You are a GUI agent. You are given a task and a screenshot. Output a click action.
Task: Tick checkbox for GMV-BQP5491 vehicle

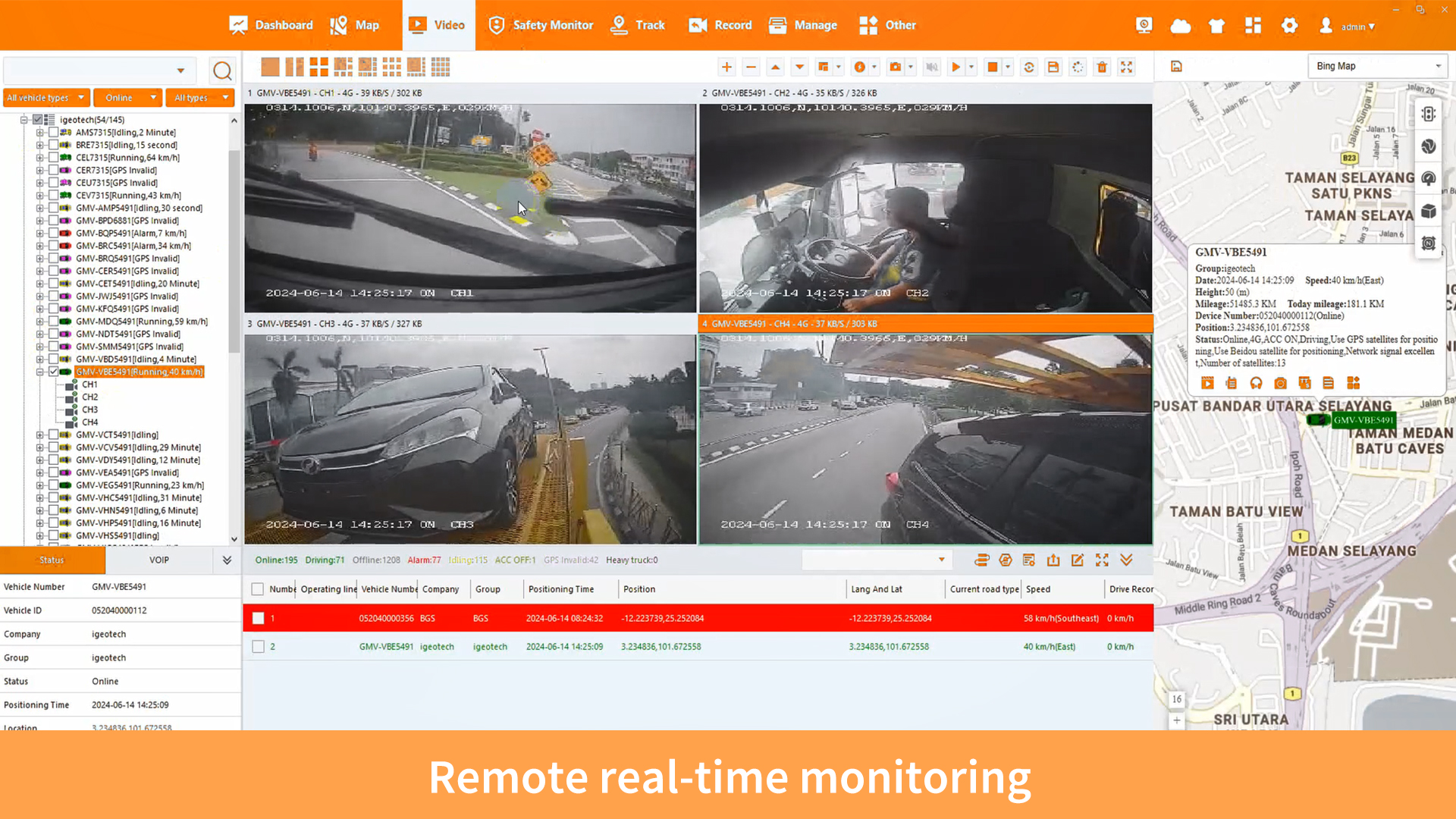54,233
